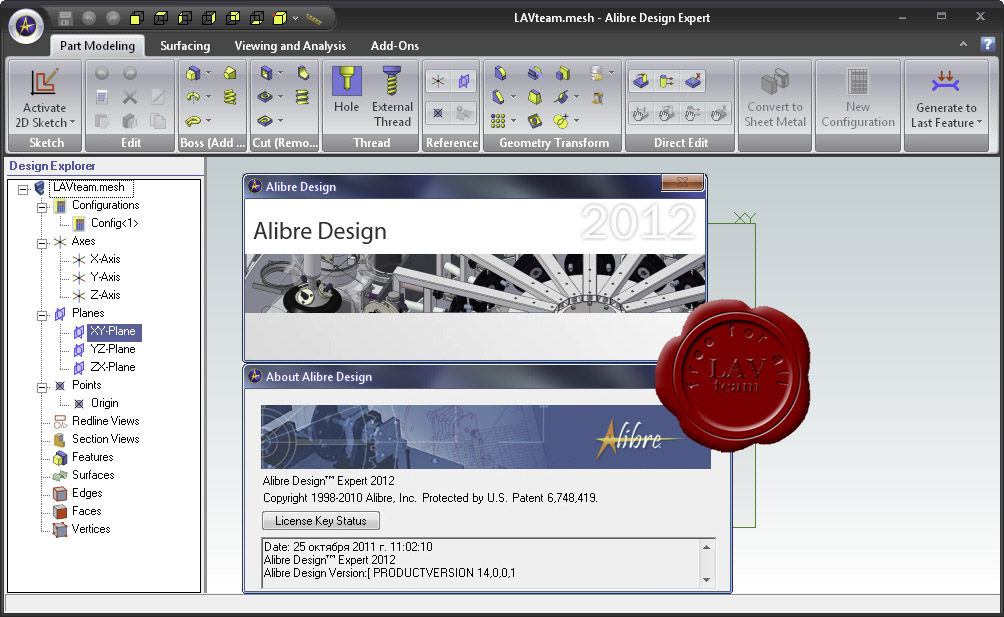
Task: Select Z-Axis in Design Explorer
Action: tap(105, 295)
